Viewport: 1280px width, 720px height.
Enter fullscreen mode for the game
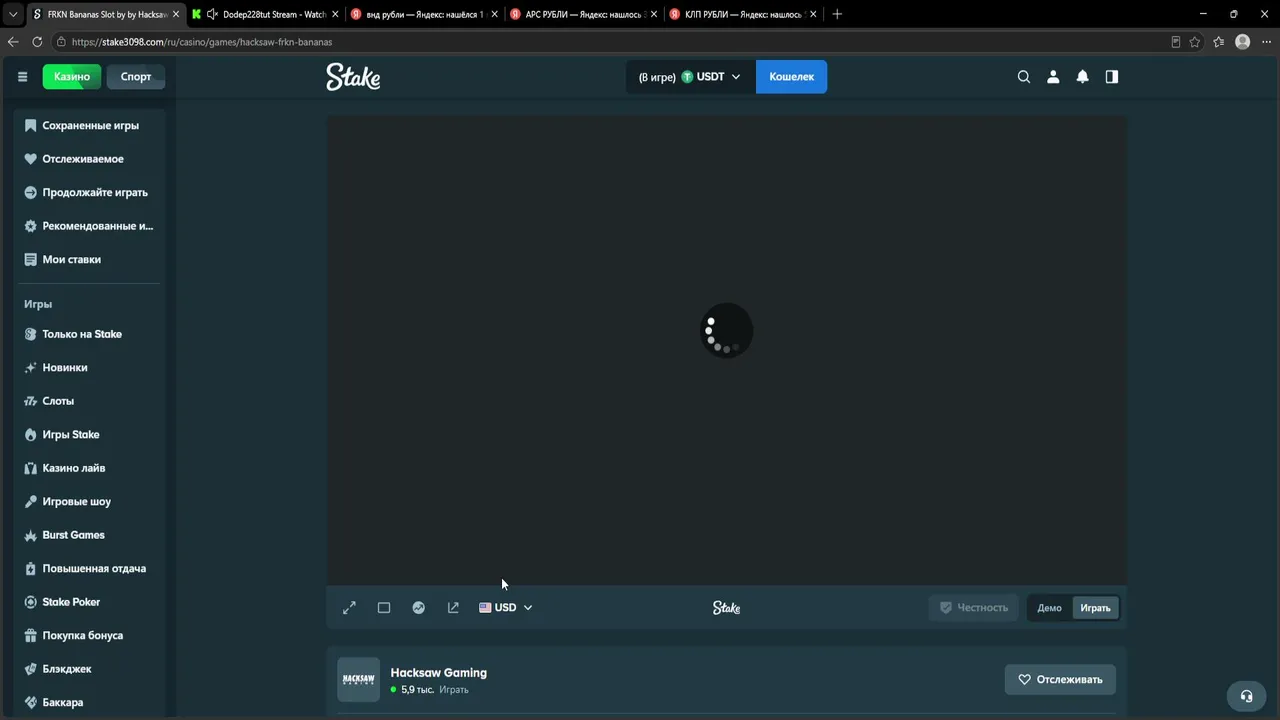tap(349, 608)
